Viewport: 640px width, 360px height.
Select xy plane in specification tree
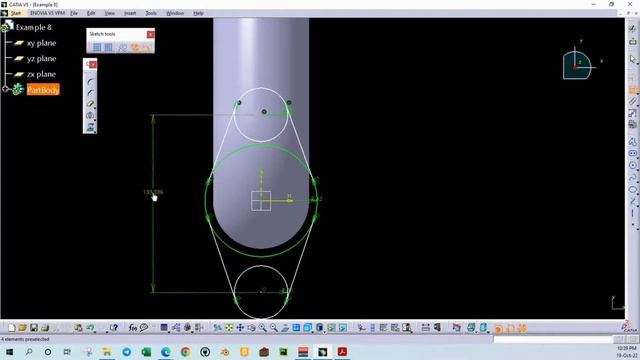(x=41, y=43)
